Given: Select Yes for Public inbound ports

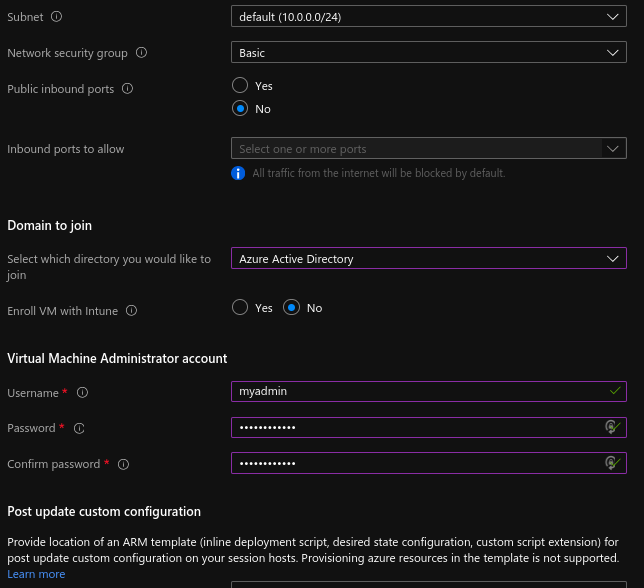Looking at the screenshot, I should coord(240,85).
